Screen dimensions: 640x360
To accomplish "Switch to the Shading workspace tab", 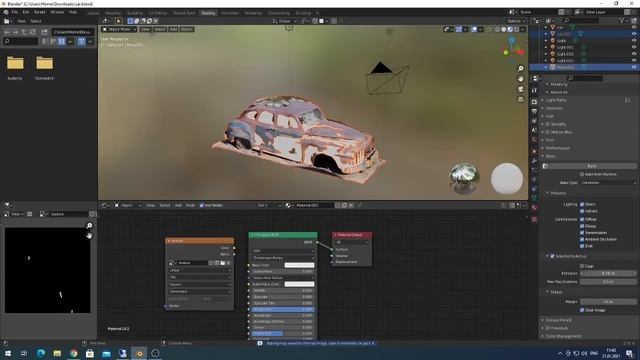I will tap(208, 13).
